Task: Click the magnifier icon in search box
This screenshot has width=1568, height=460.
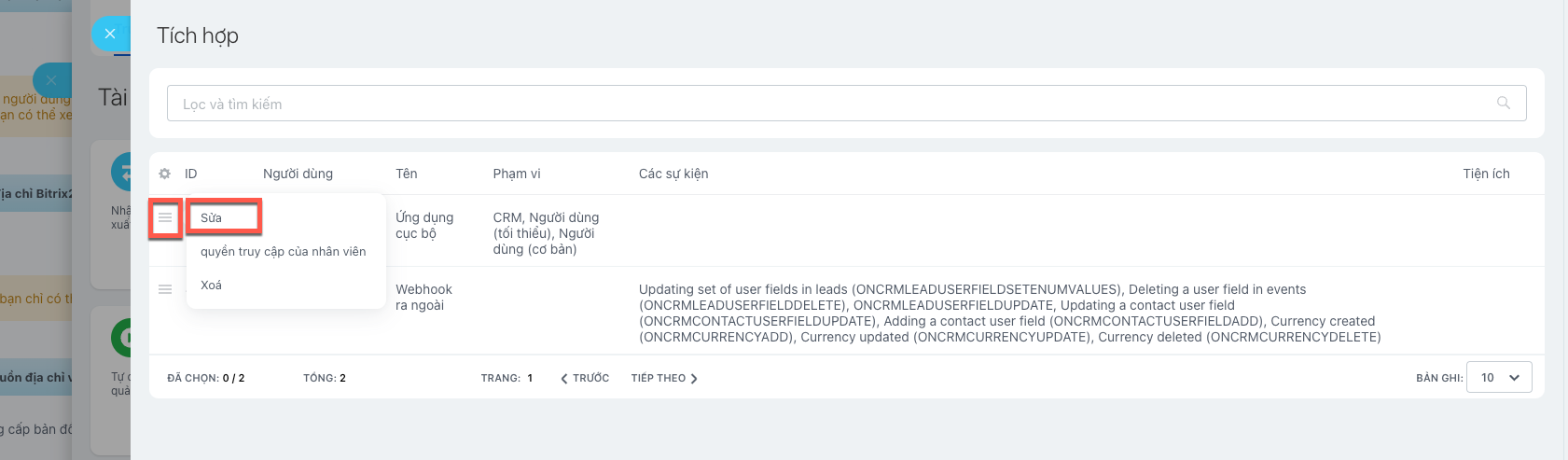Action: (1503, 104)
